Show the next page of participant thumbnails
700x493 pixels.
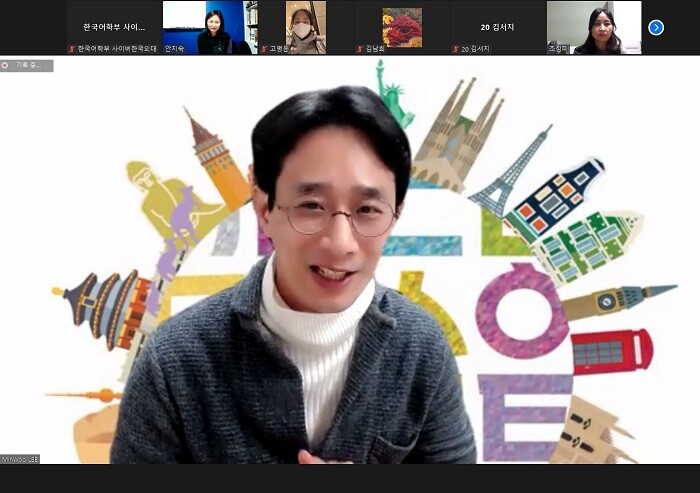(x=655, y=28)
